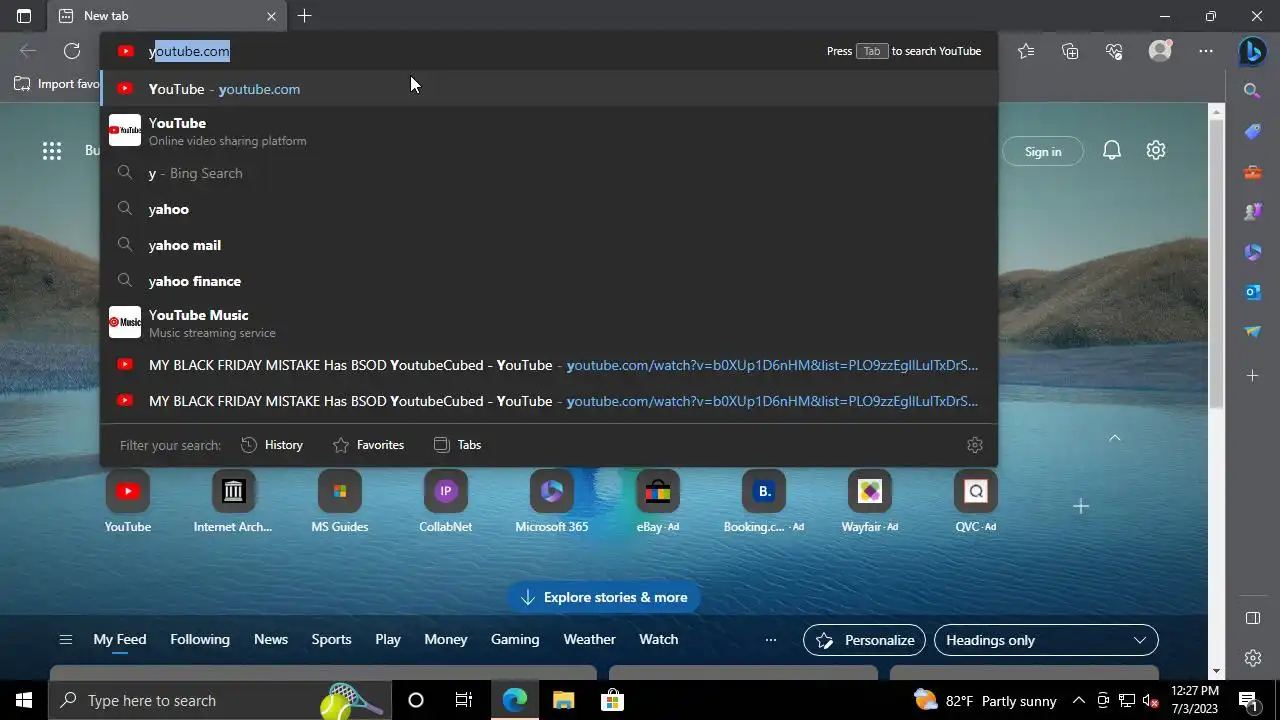Image resolution: width=1280 pixels, height=720 pixels.
Task: Open the Bing Chat sidebar button
Action: pyautogui.click(x=1252, y=51)
